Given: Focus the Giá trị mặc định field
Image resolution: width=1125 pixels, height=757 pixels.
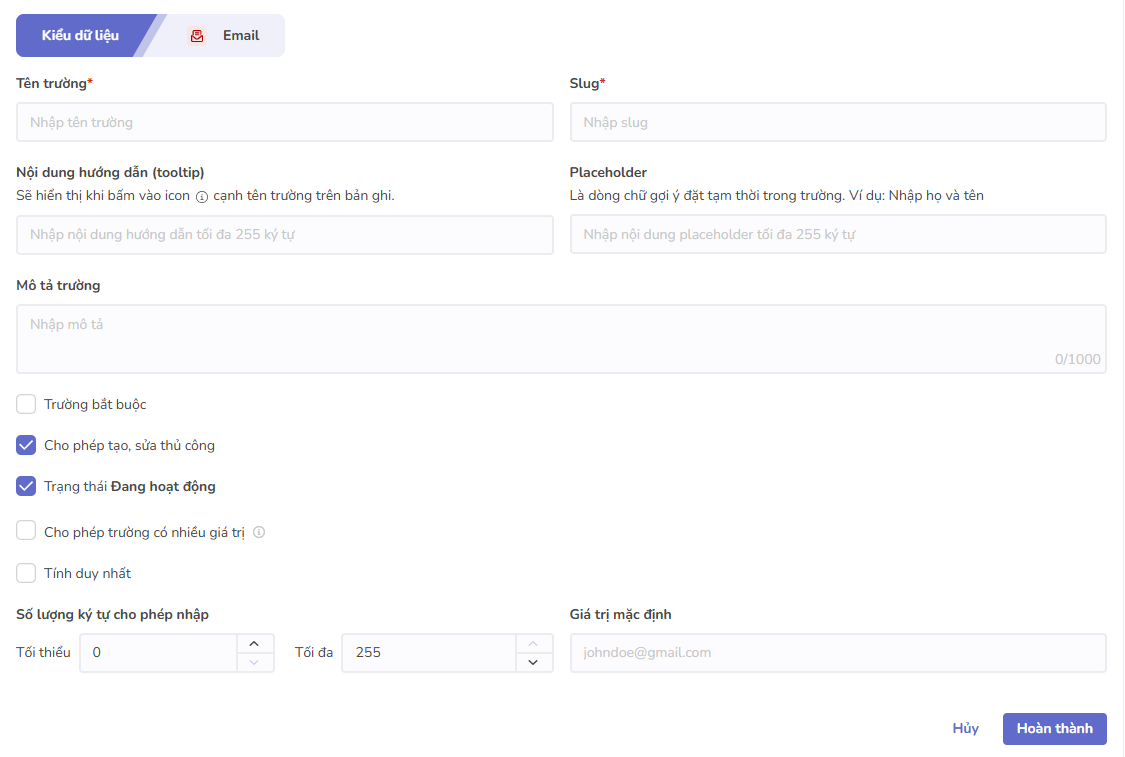Looking at the screenshot, I should [x=837, y=652].
